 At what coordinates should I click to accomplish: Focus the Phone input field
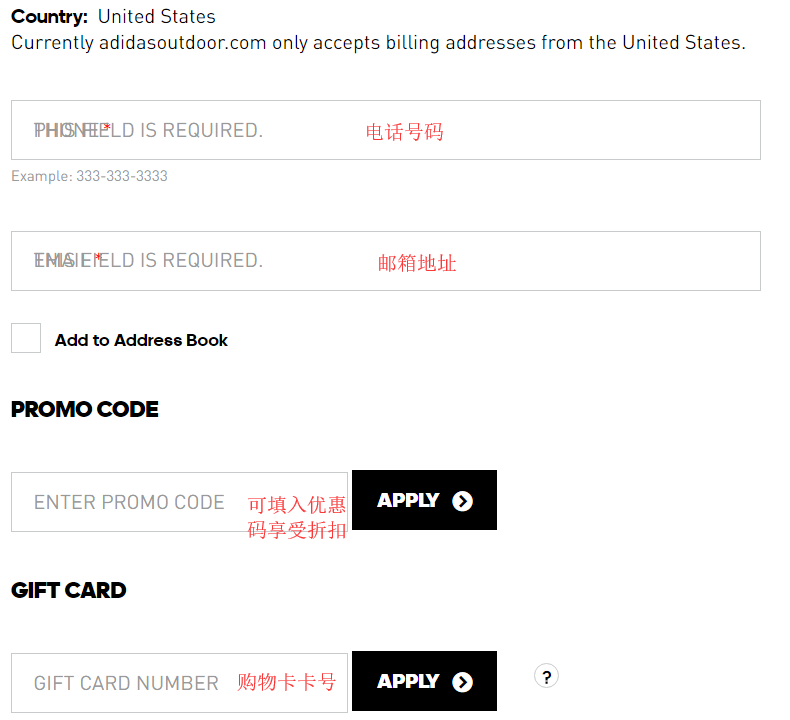[200, 130]
